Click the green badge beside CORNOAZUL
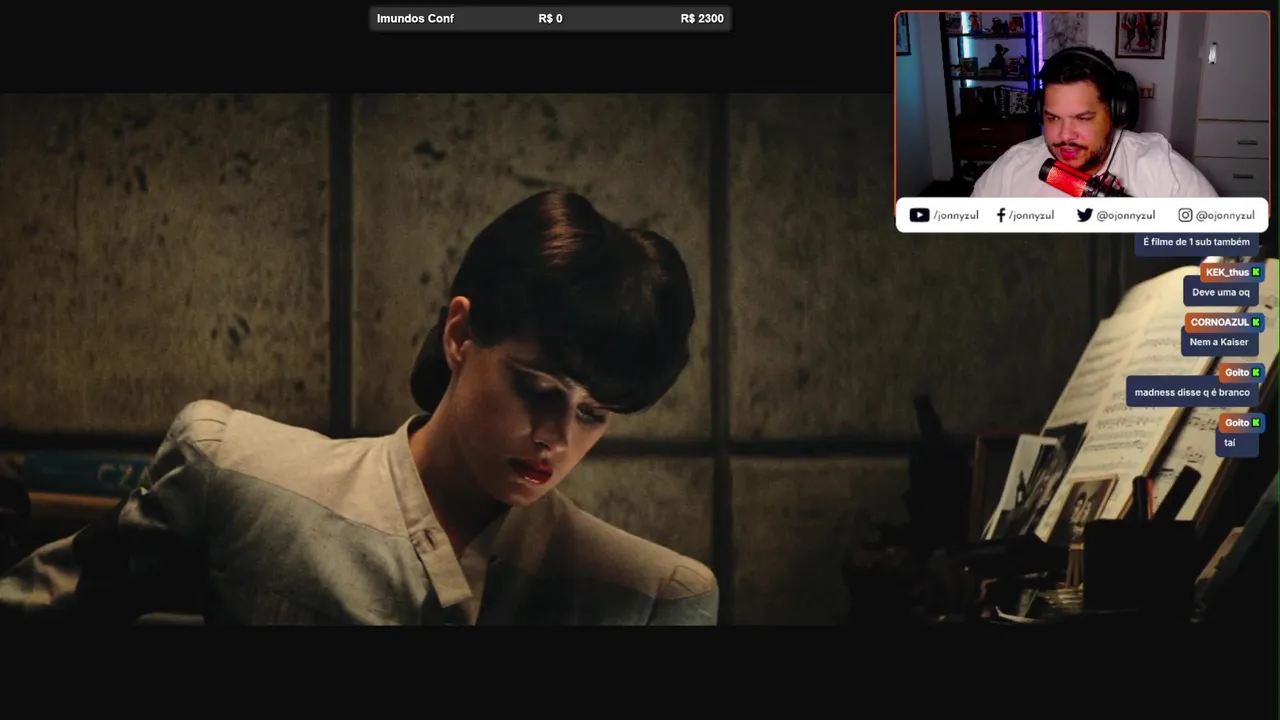 pyautogui.click(x=1256, y=322)
